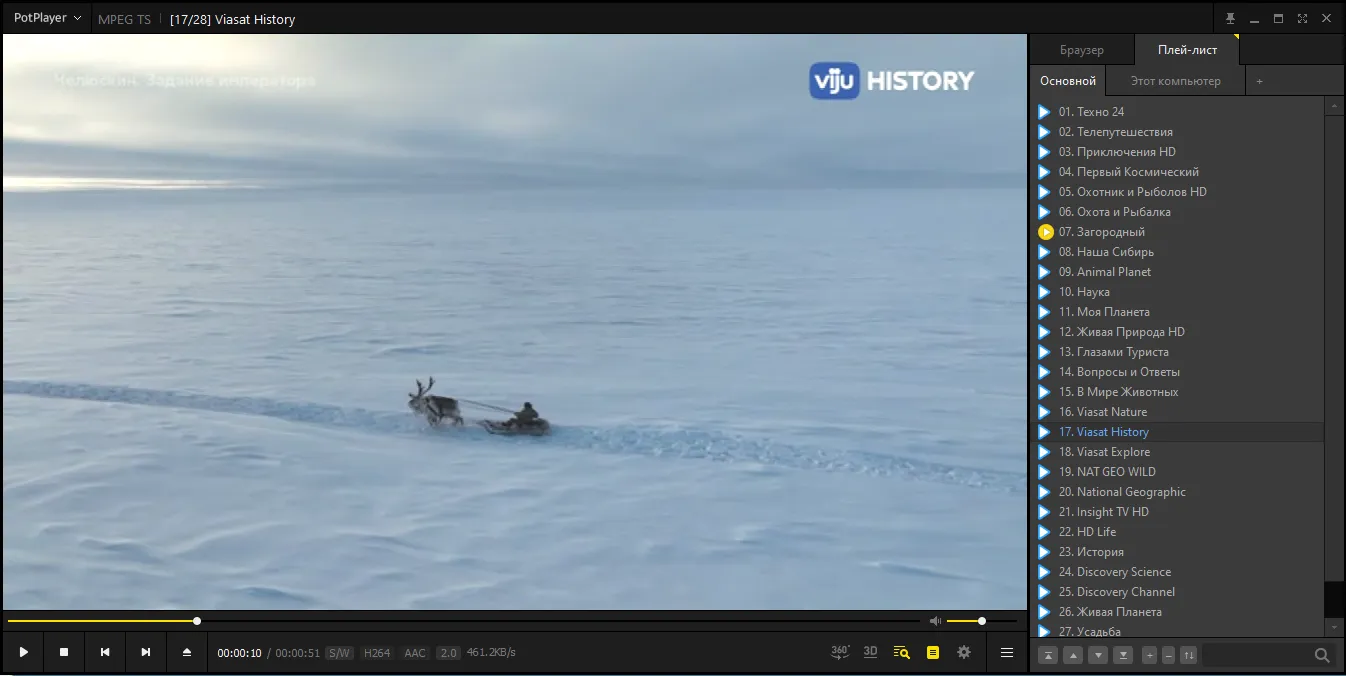Move item to bottom of playlist
Viewport: 1346px width, 676px height.
[1123, 656]
